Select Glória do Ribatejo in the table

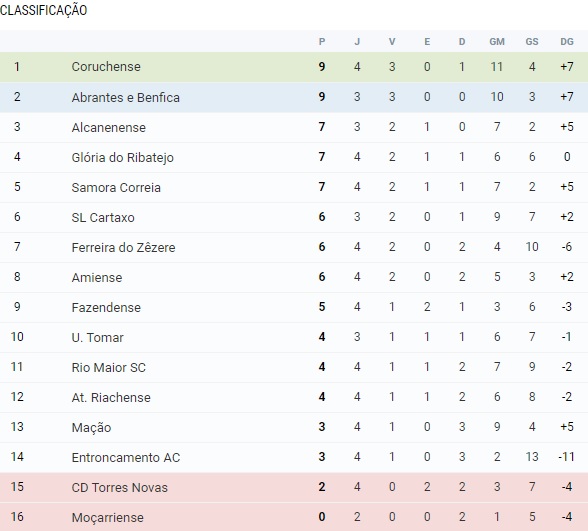(x=123, y=158)
